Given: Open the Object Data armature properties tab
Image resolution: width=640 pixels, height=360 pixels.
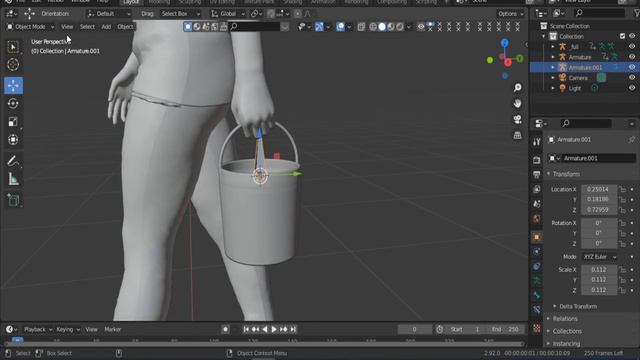Looking at the screenshot, I should [536, 280].
